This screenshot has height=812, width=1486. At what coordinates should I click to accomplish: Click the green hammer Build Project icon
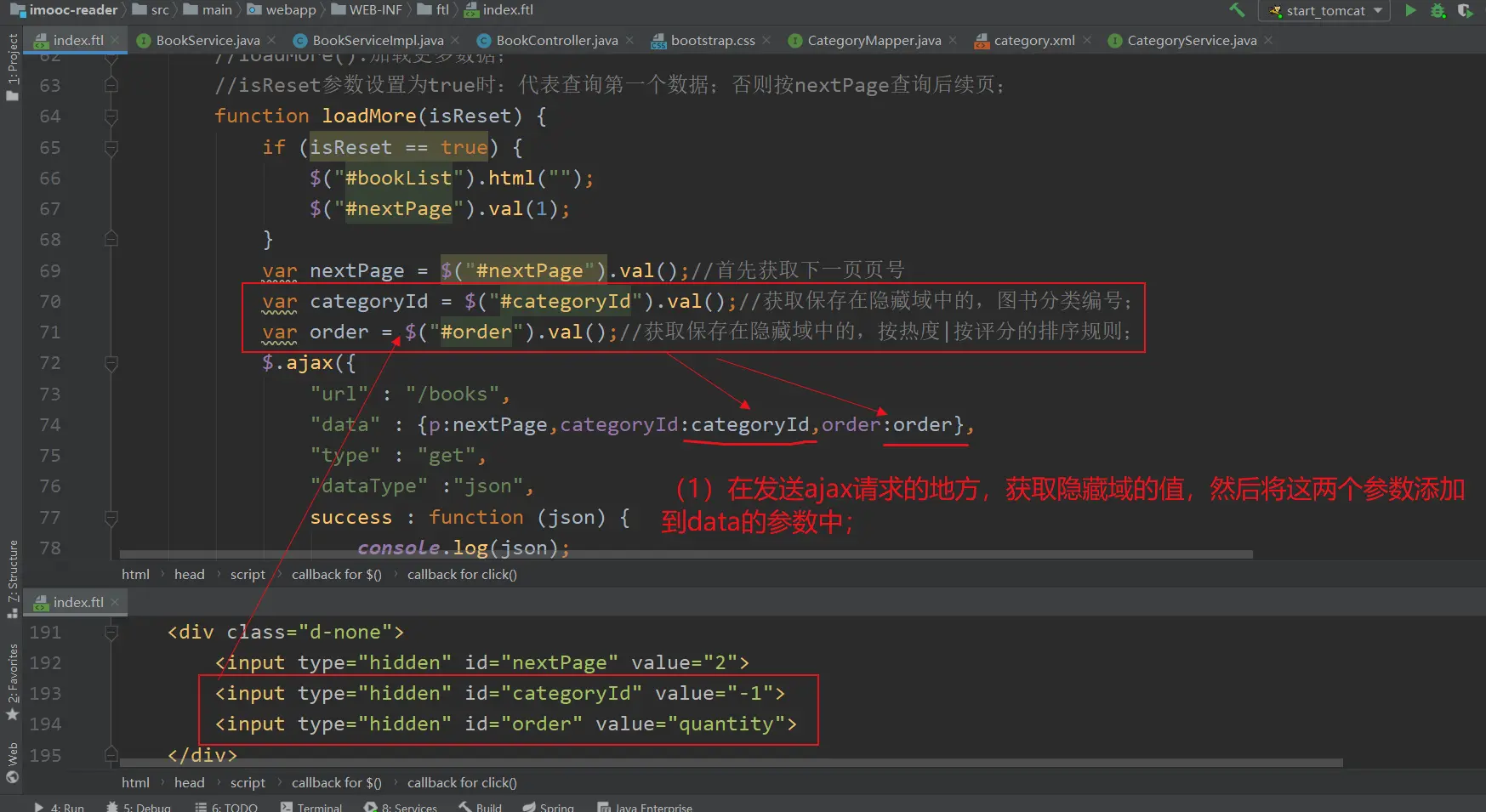click(1237, 10)
